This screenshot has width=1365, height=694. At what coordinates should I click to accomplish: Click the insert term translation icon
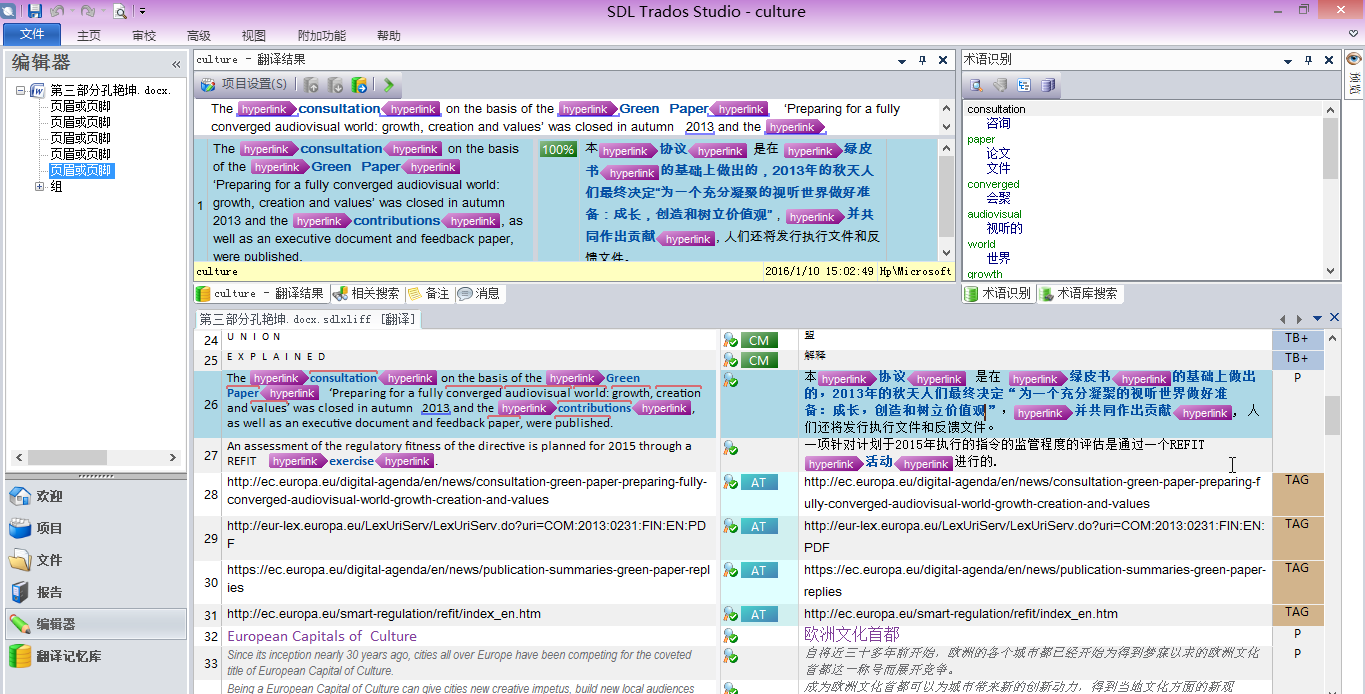(x=1000, y=85)
